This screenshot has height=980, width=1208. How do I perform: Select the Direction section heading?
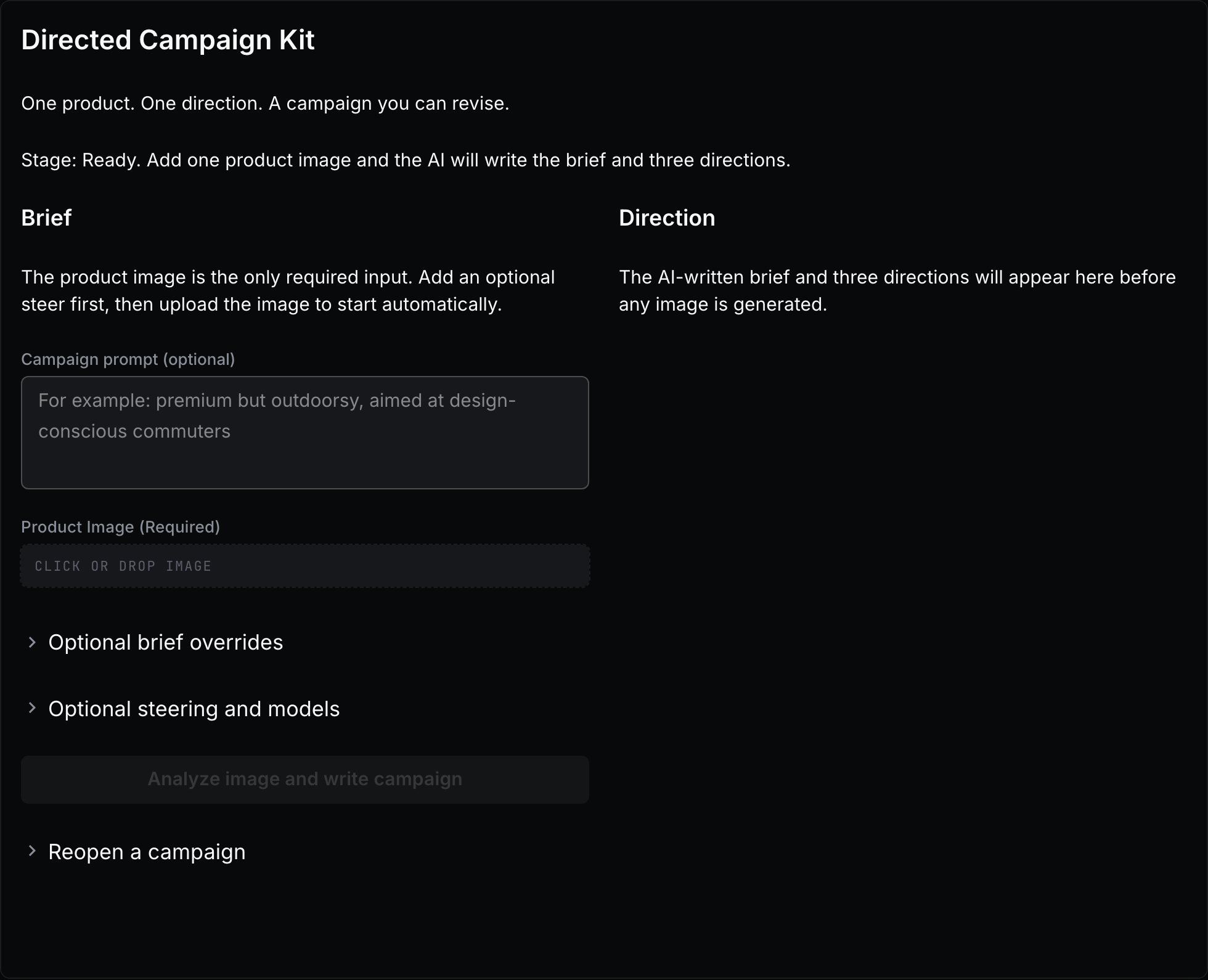[x=667, y=218]
